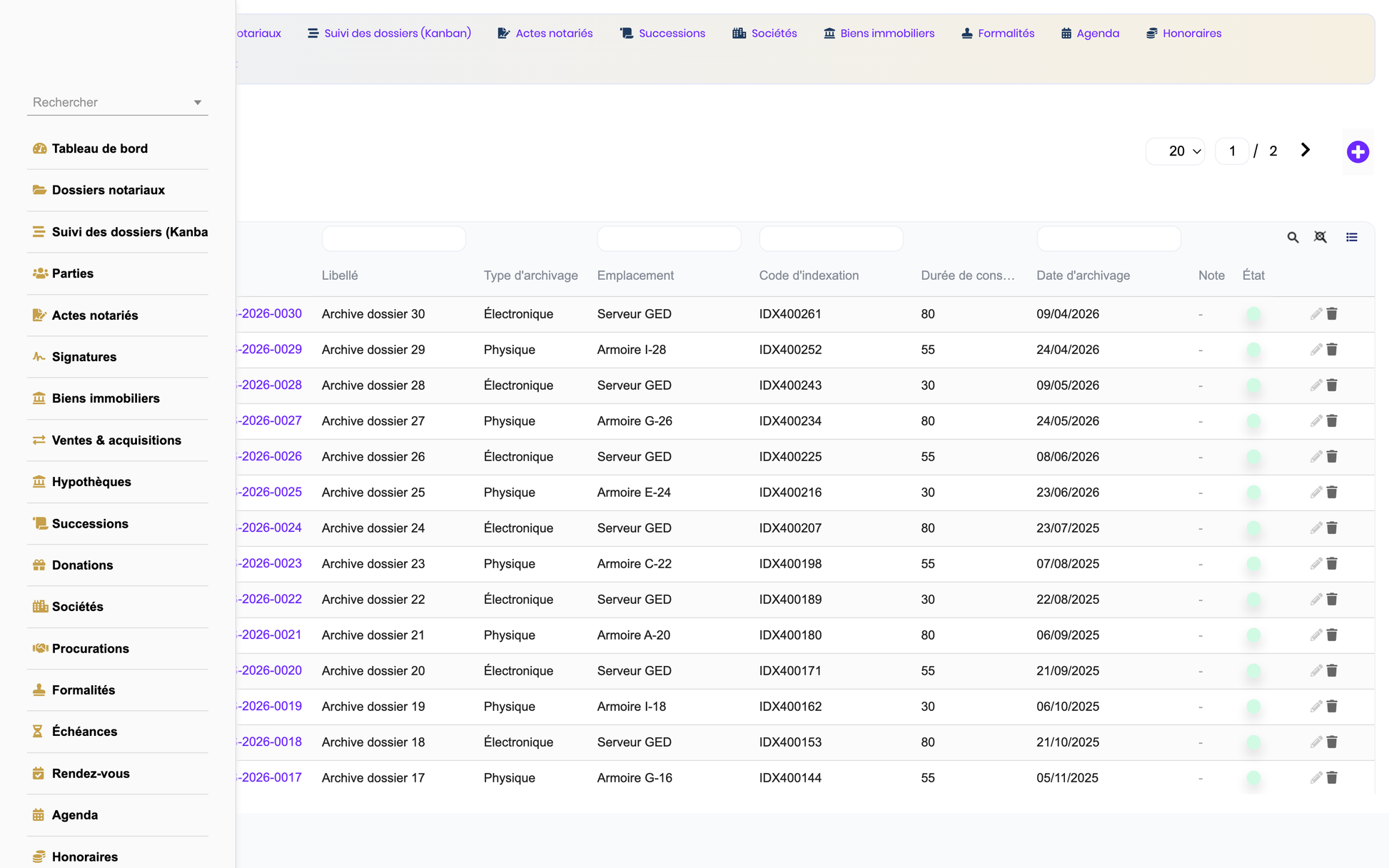Open reference link ending 2026-0030
The width and height of the screenshot is (1389, 868).
point(269,314)
